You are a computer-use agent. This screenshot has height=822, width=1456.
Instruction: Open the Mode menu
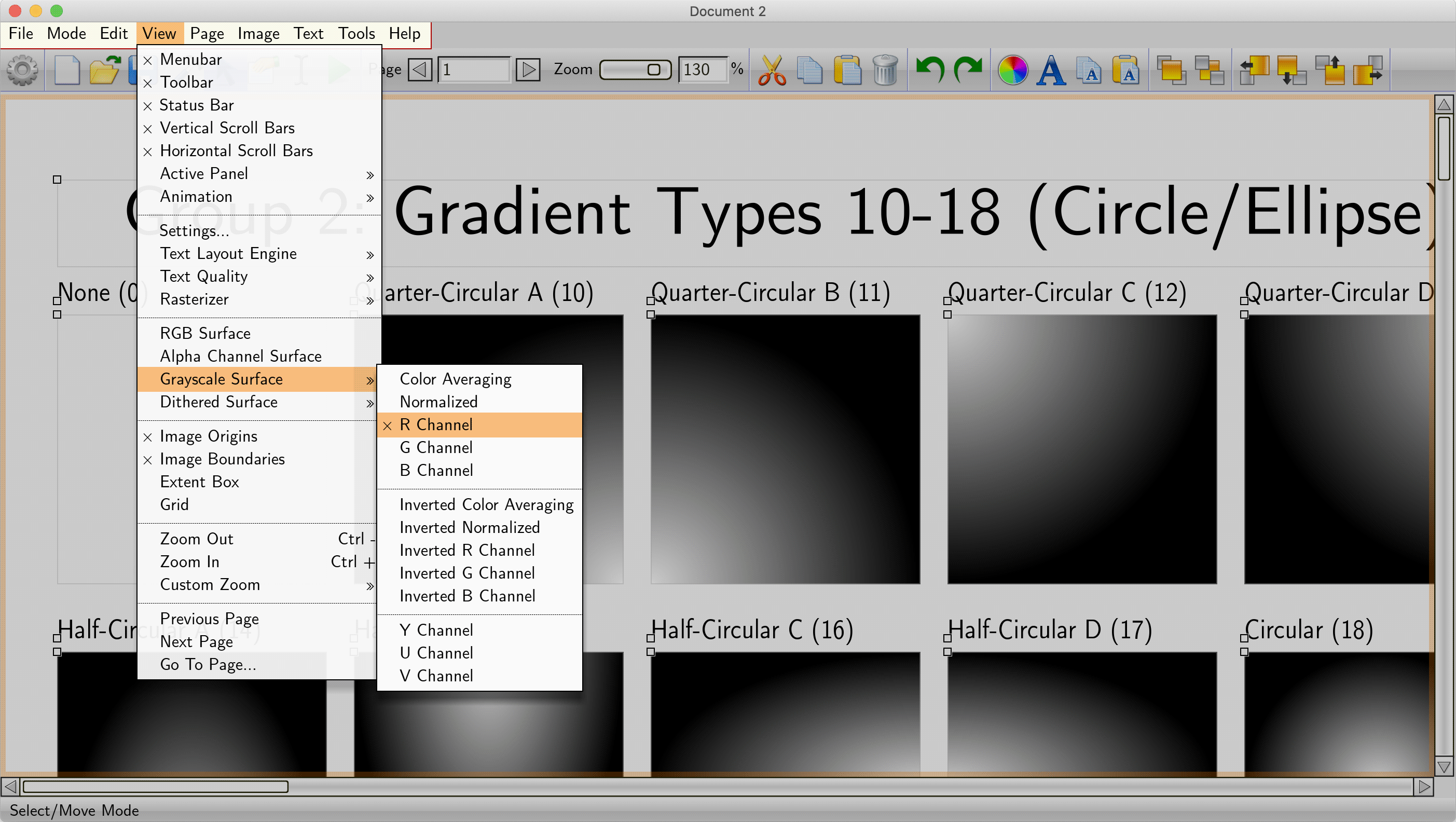[x=66, y=33]
